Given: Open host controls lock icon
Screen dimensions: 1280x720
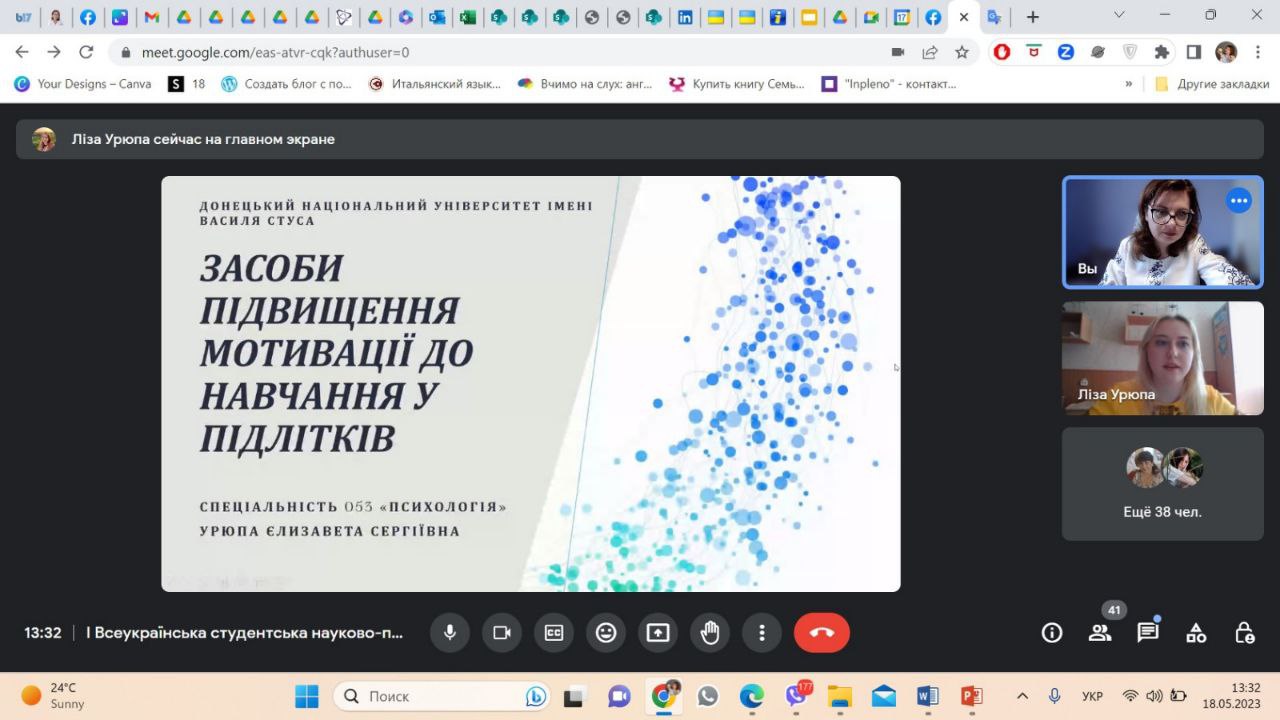Looking at the screenshot, I should (x=1244, y=633).
